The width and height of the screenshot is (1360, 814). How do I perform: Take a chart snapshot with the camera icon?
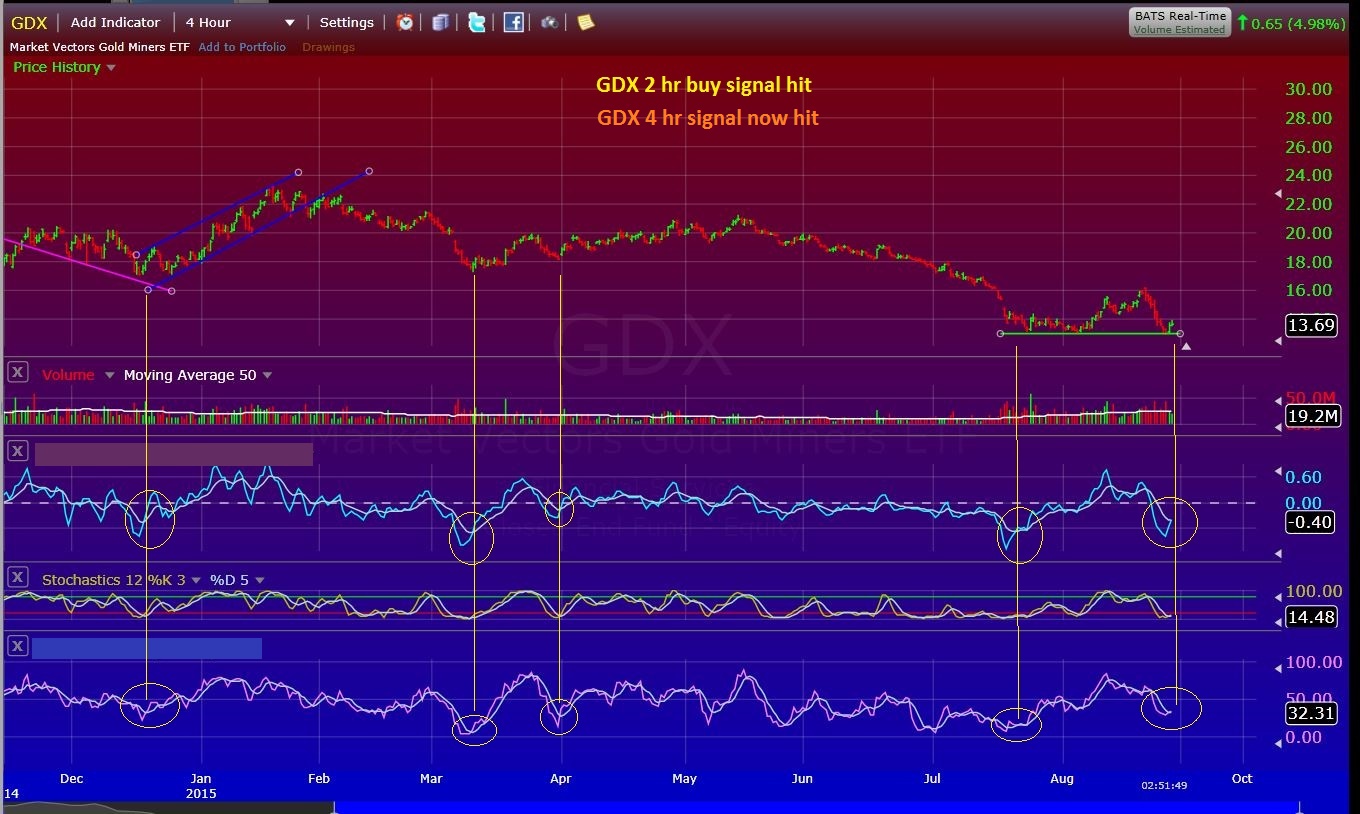[x=549, y=22]
